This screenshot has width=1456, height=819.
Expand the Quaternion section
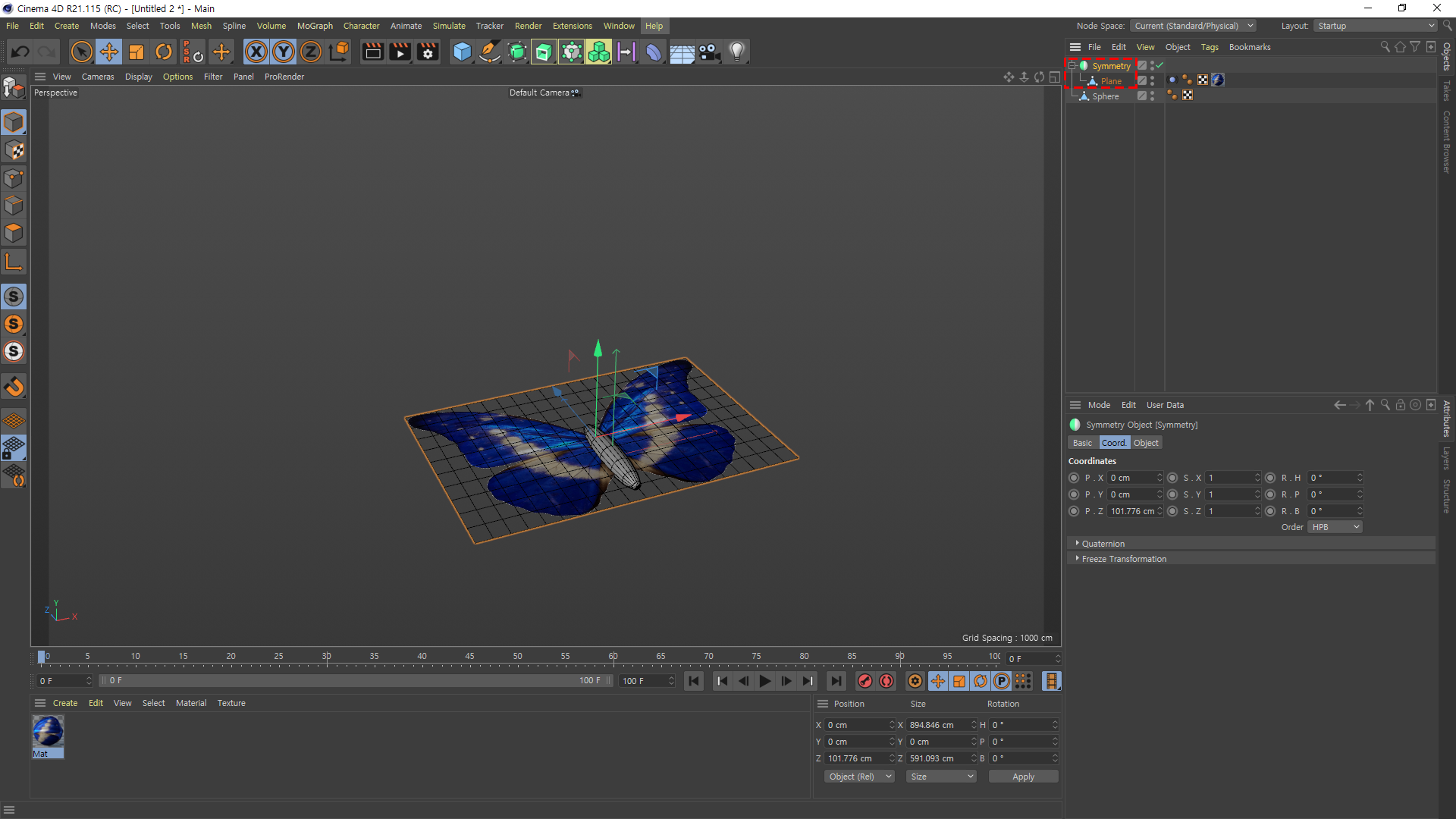point(1103,544)
